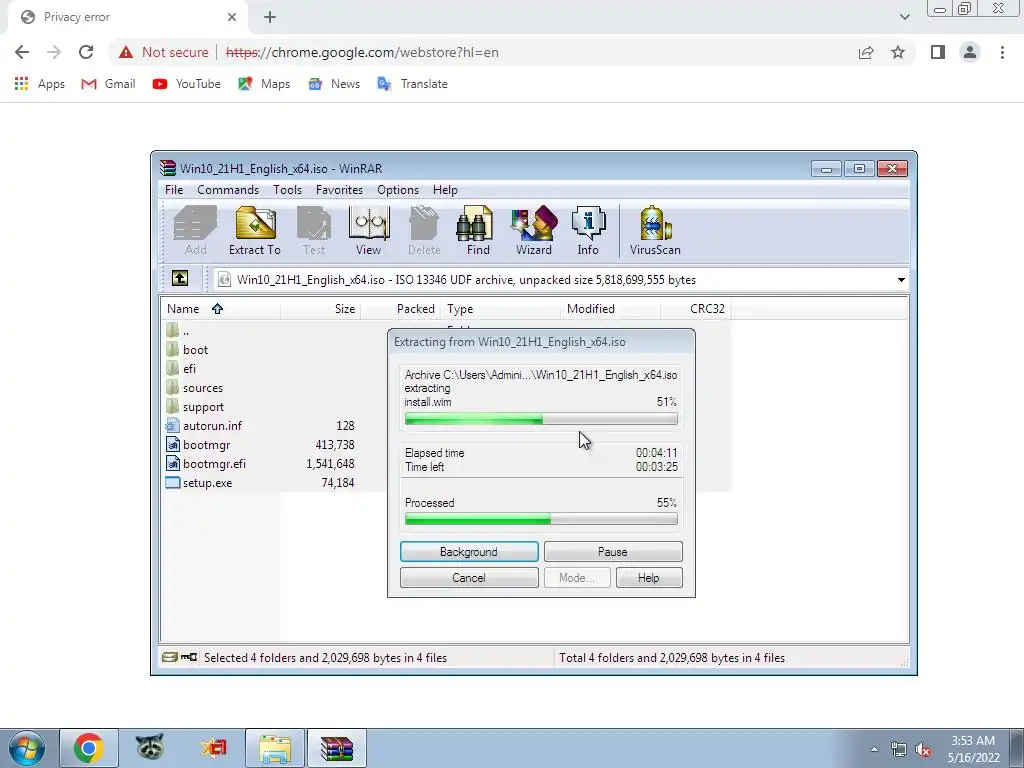
Task: Open the Chrome profile menu
Action: point(970,52)
